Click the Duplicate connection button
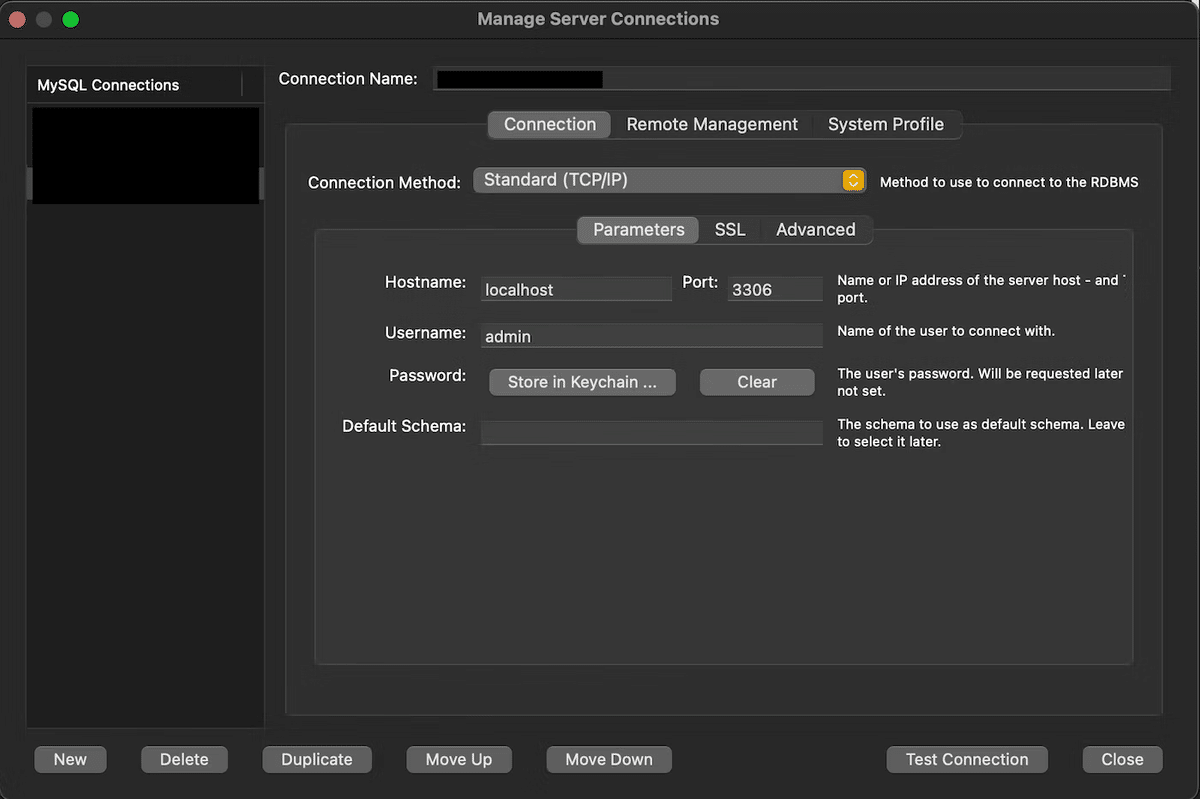The image size is (1200, 799). [x=317, y=759]
